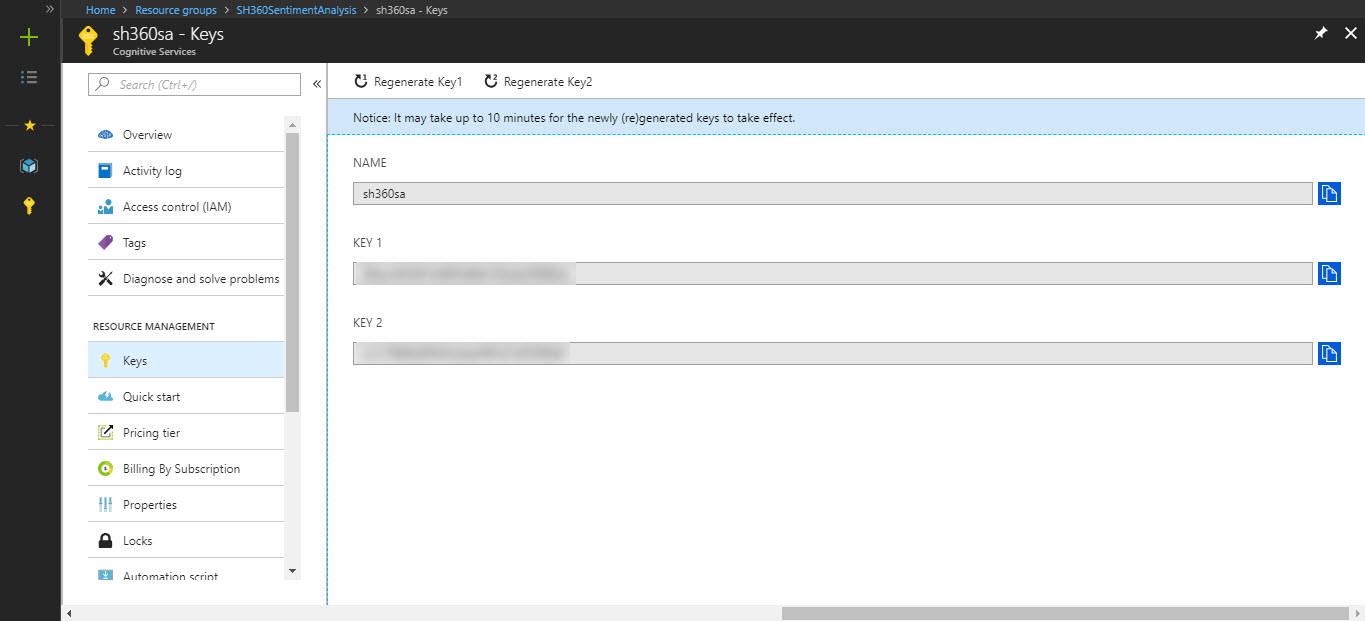Select the Tags menu item

coord(186,243)
